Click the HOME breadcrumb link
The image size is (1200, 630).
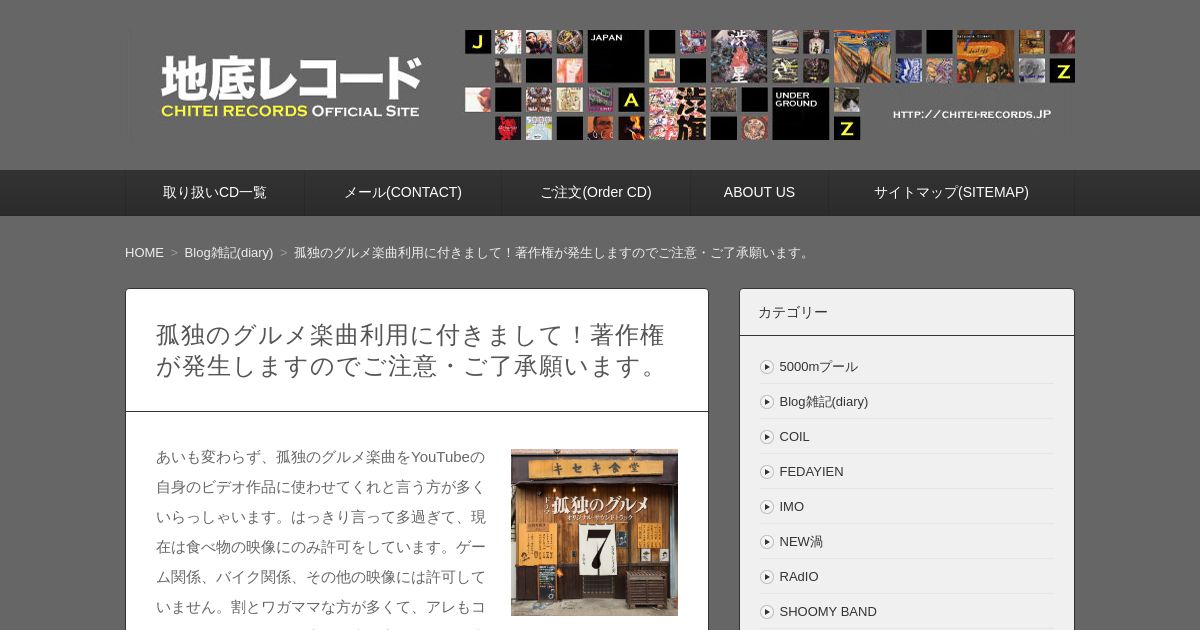[144, 253]
